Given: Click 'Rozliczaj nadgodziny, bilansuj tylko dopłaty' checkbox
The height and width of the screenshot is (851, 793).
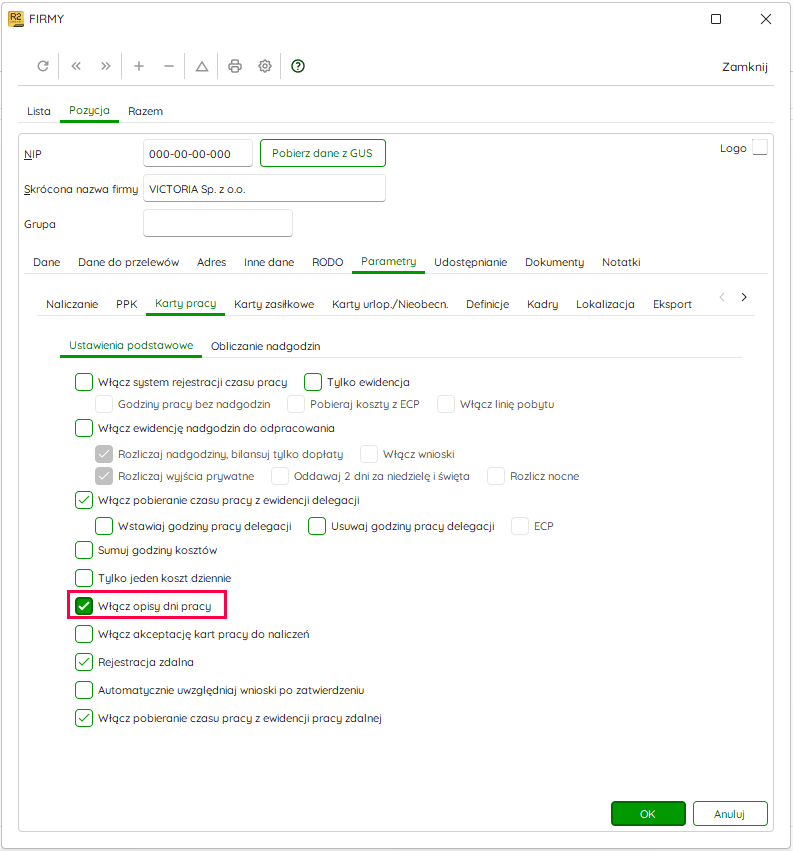Looking at the screenshot, I should (x=104, y=454).
